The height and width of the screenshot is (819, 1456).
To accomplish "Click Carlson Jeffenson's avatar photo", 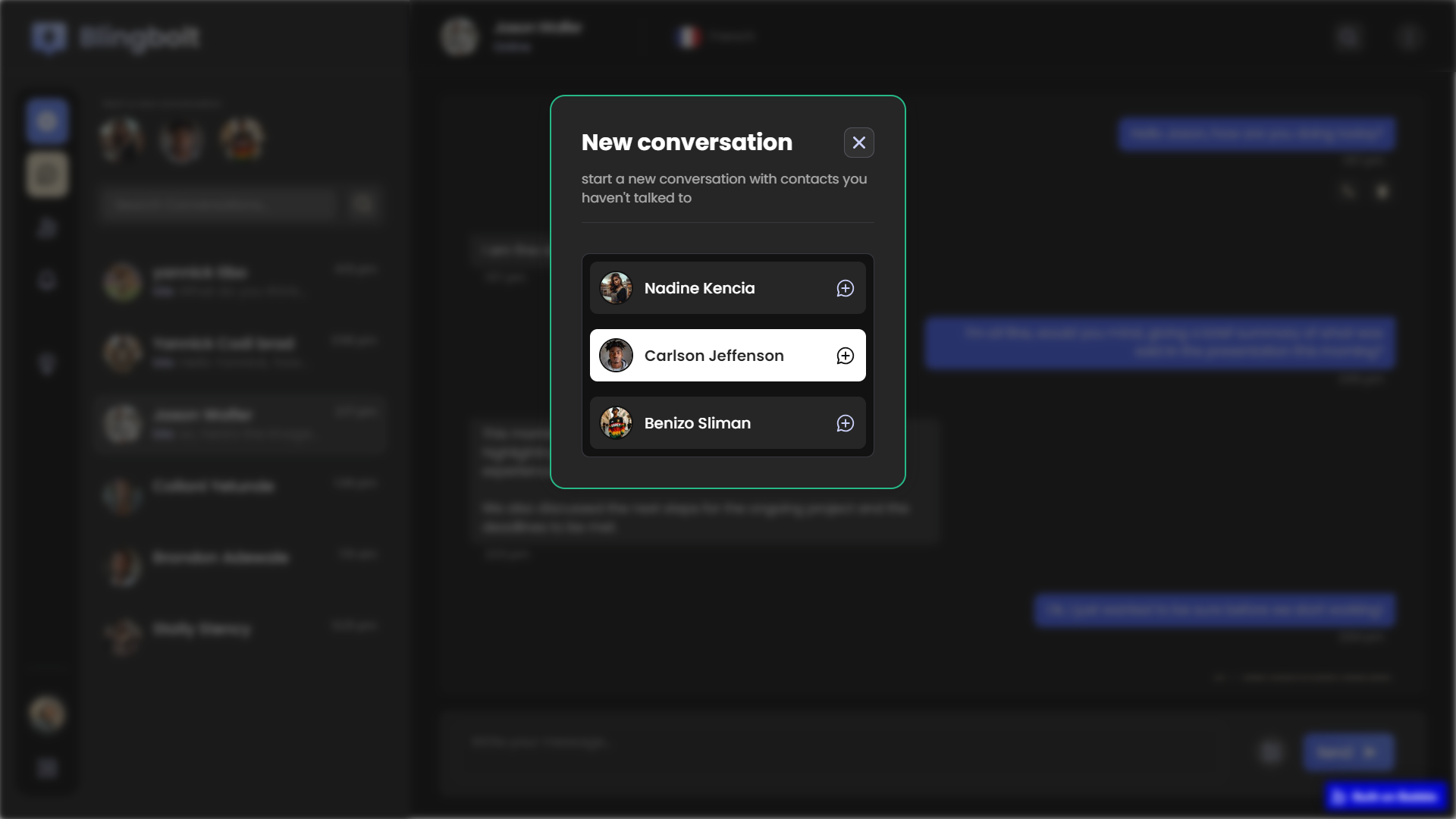I will tap(616, 356).
